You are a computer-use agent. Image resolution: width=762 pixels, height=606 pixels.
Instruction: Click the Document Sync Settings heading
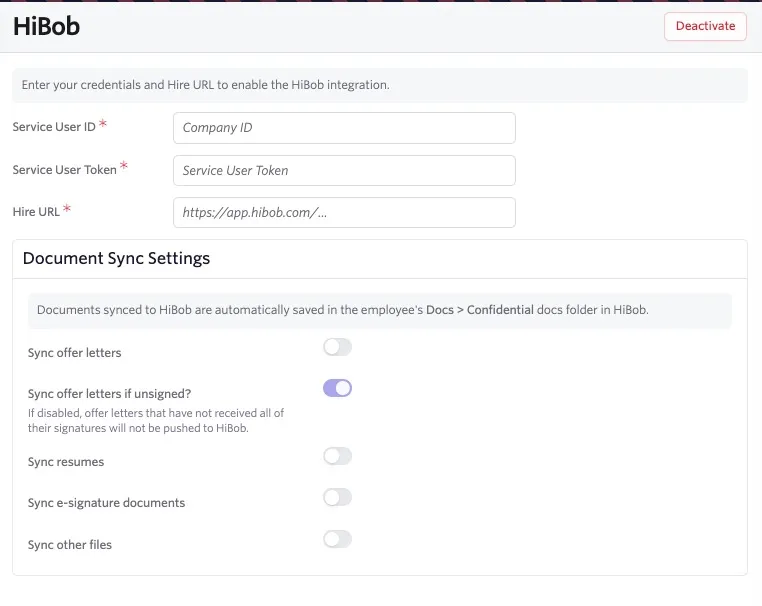(x=116, y=258)
